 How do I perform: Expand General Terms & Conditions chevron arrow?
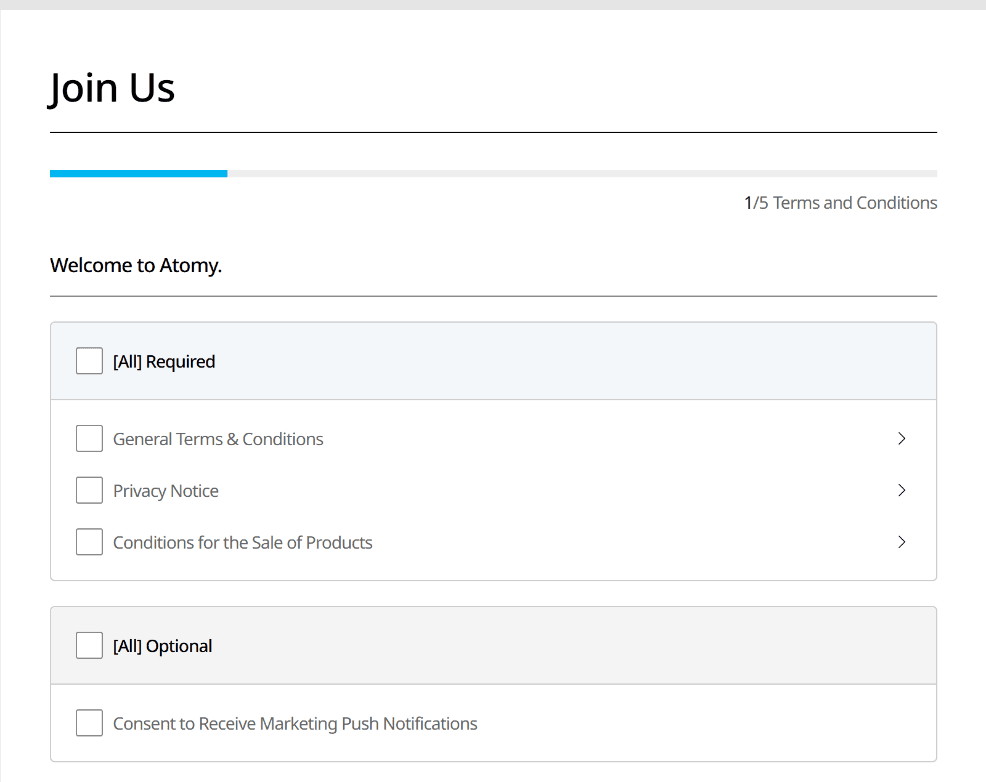pyautogui.click(x=902, y=438)
